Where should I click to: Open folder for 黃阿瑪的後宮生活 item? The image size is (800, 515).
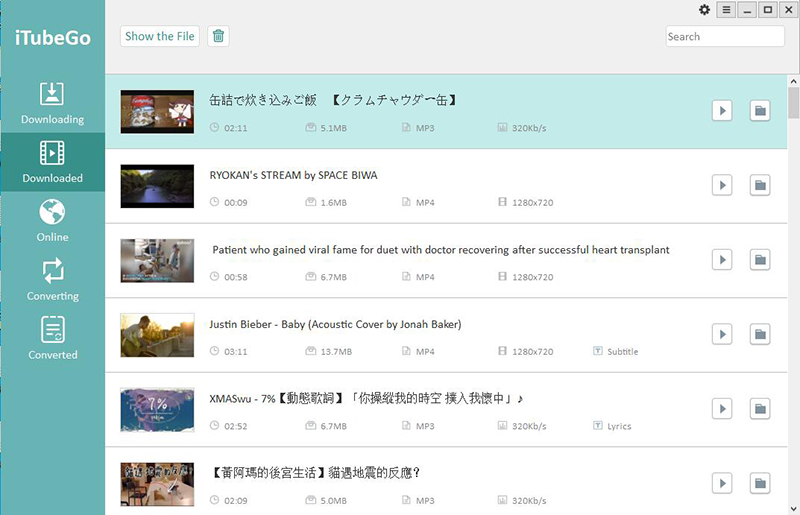760,483
